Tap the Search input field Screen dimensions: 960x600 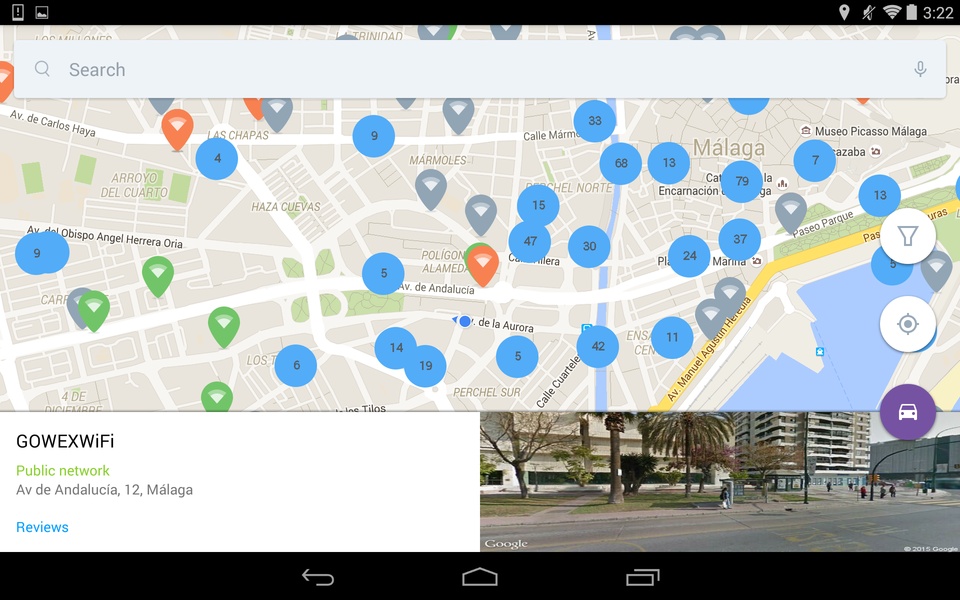point(479,69)
